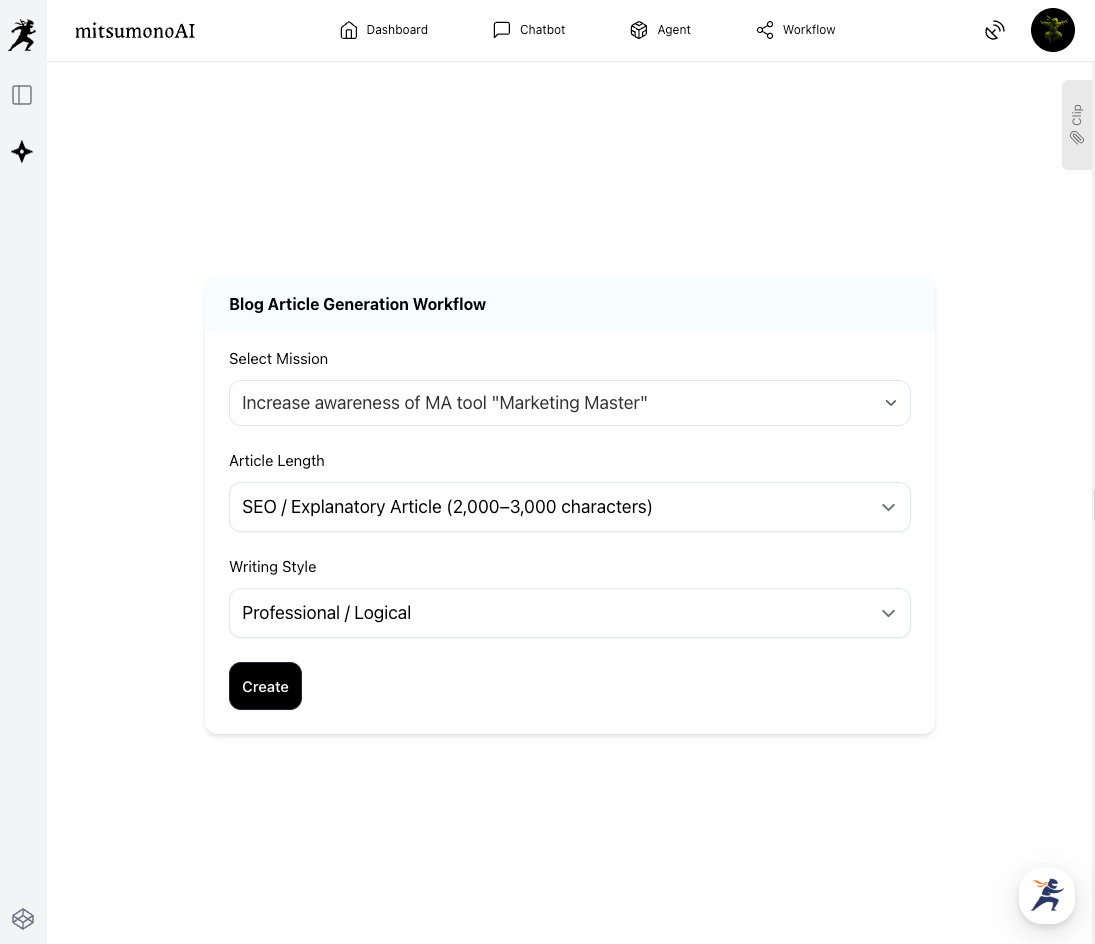
Task: Open the Agent tab
Action: [x=660, y=30]
